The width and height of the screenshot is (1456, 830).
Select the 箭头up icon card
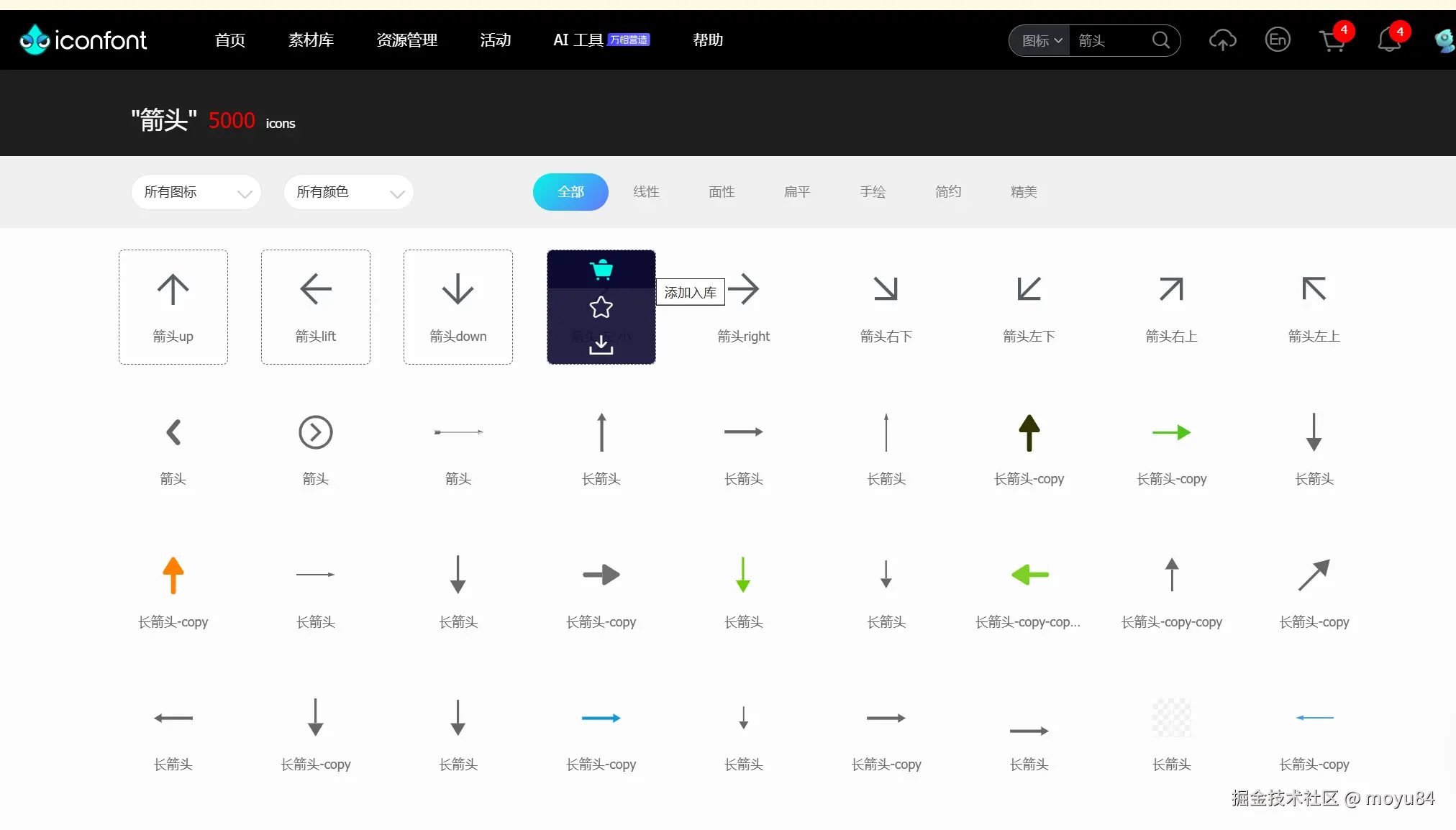173,307
